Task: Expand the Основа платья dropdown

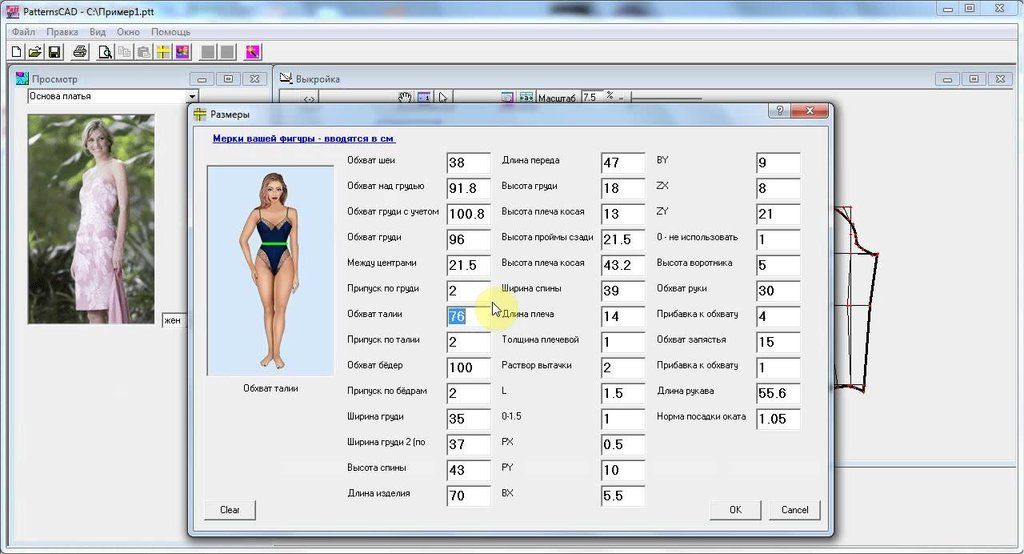Action: (x=193, y=97)
